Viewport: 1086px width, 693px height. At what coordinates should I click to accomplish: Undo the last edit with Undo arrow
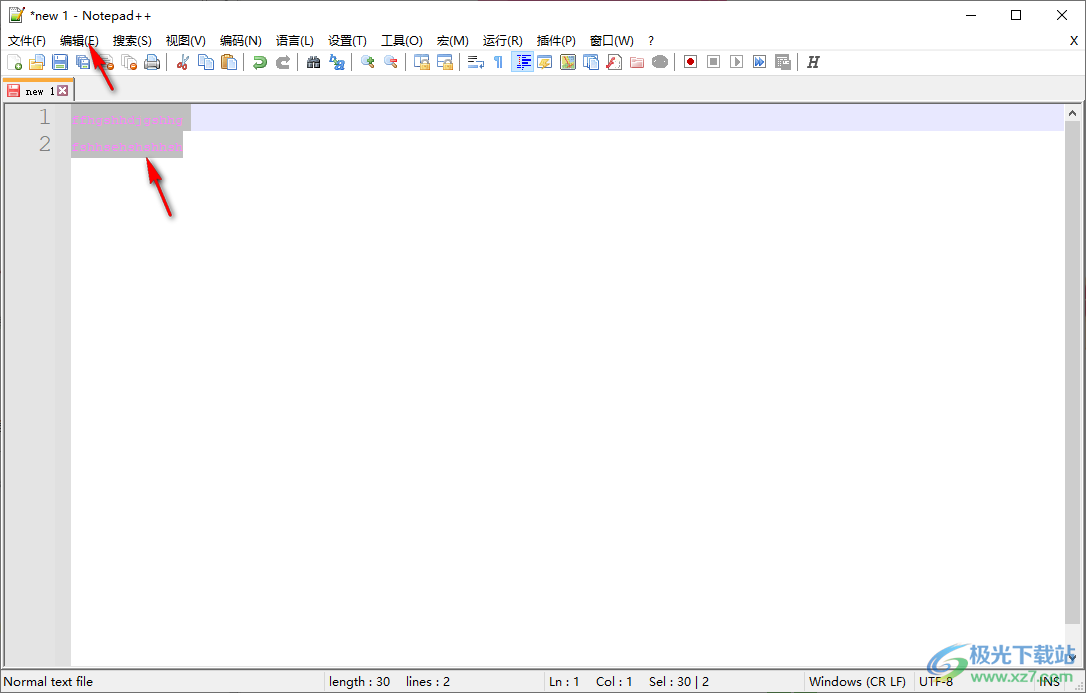(258, 61)
